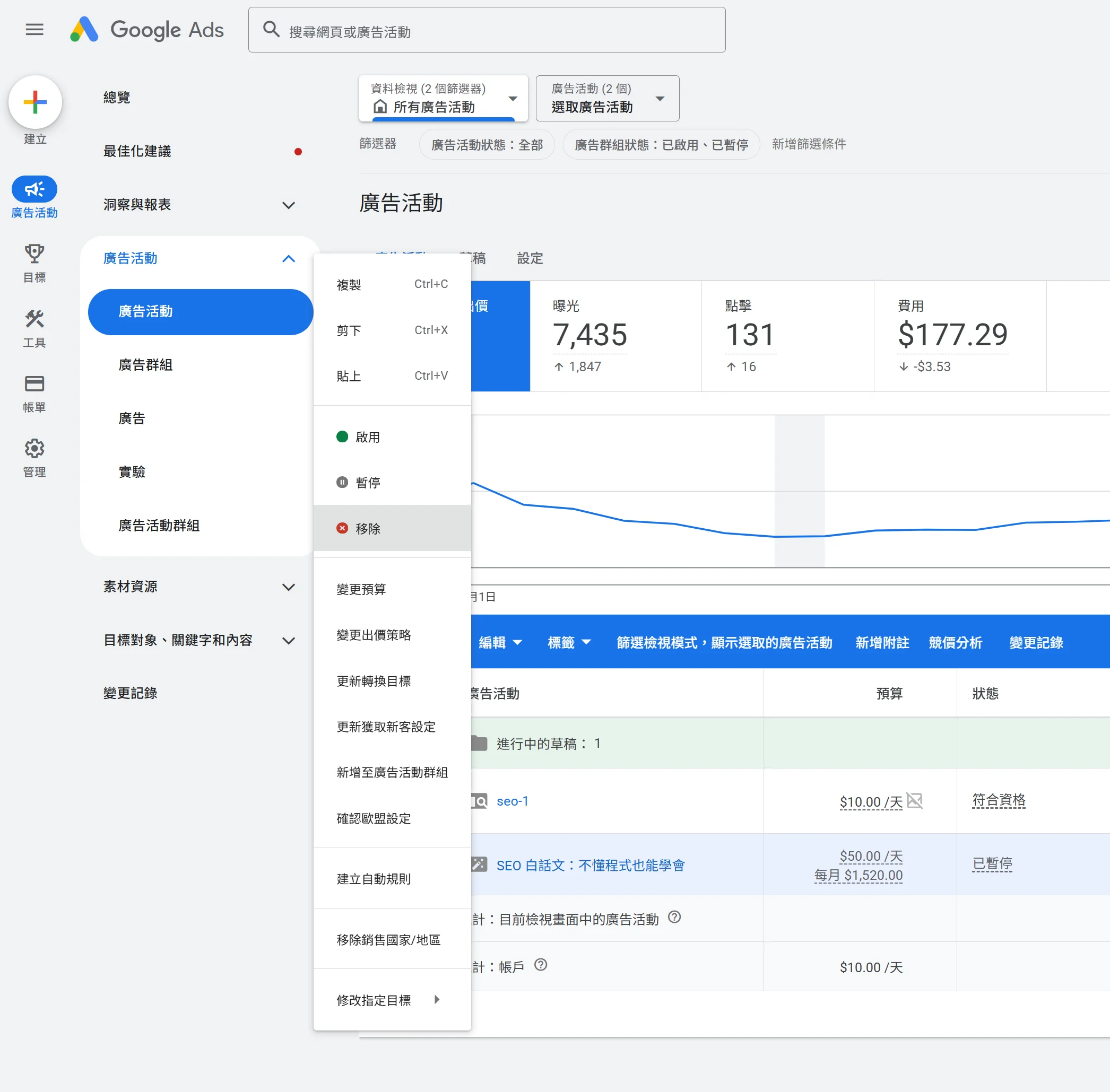
Task: Choose 建立自動規則 menu item
Action: coord(392,879)
